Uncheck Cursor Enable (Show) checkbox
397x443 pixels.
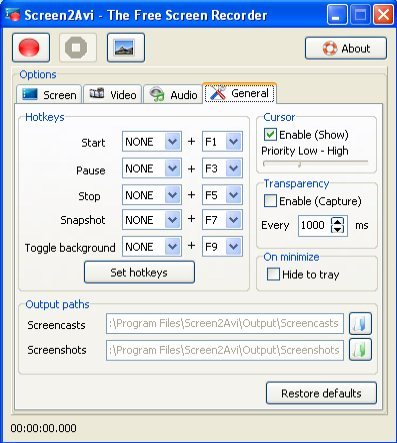click(270, 135)
